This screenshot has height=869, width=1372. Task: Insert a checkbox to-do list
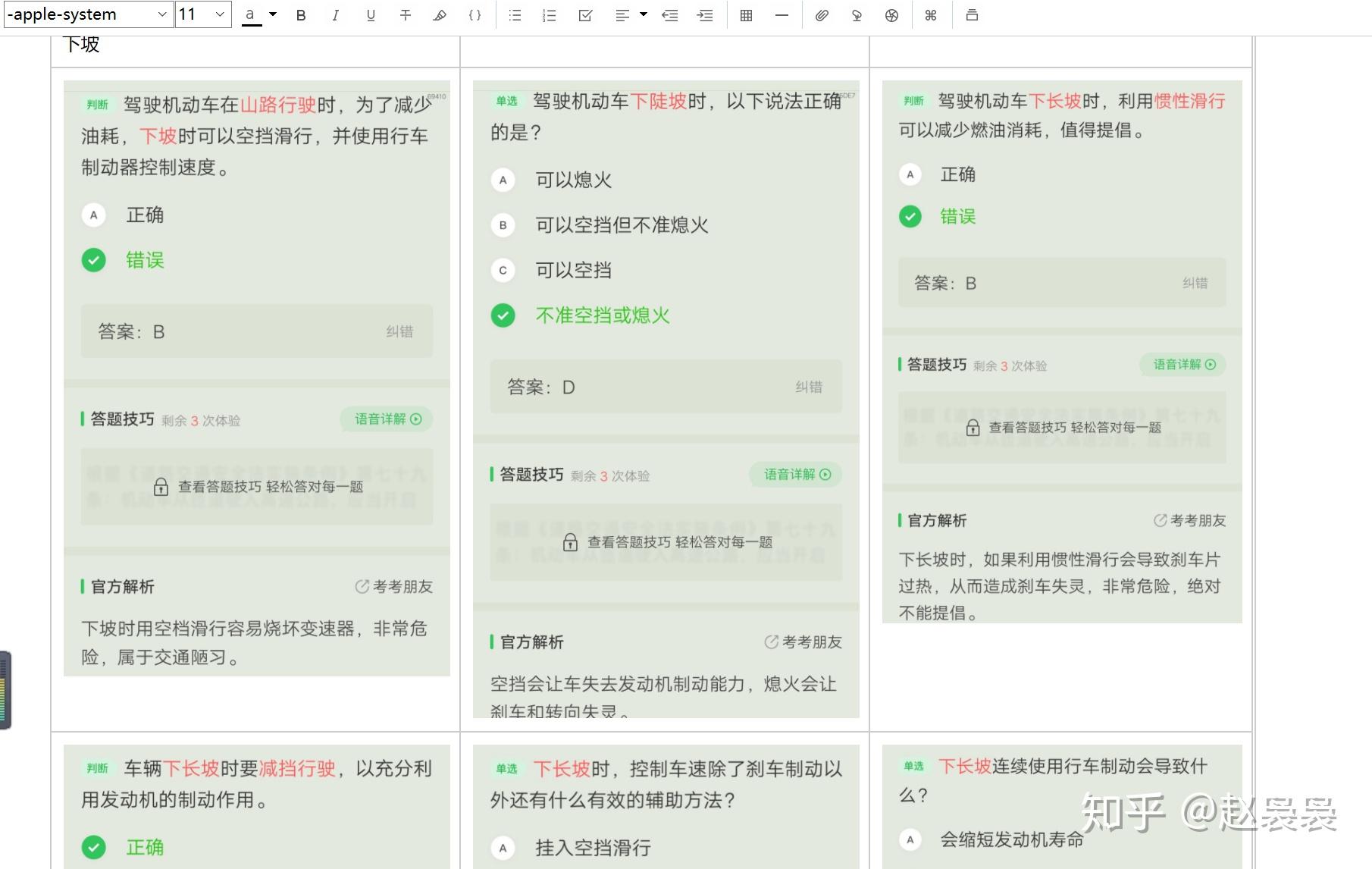point(585,15)
